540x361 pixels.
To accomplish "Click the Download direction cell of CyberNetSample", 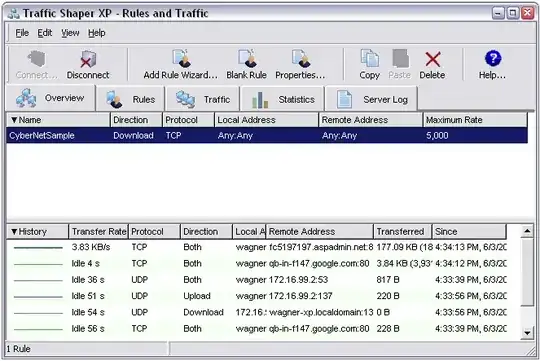I will click(134, 135).
